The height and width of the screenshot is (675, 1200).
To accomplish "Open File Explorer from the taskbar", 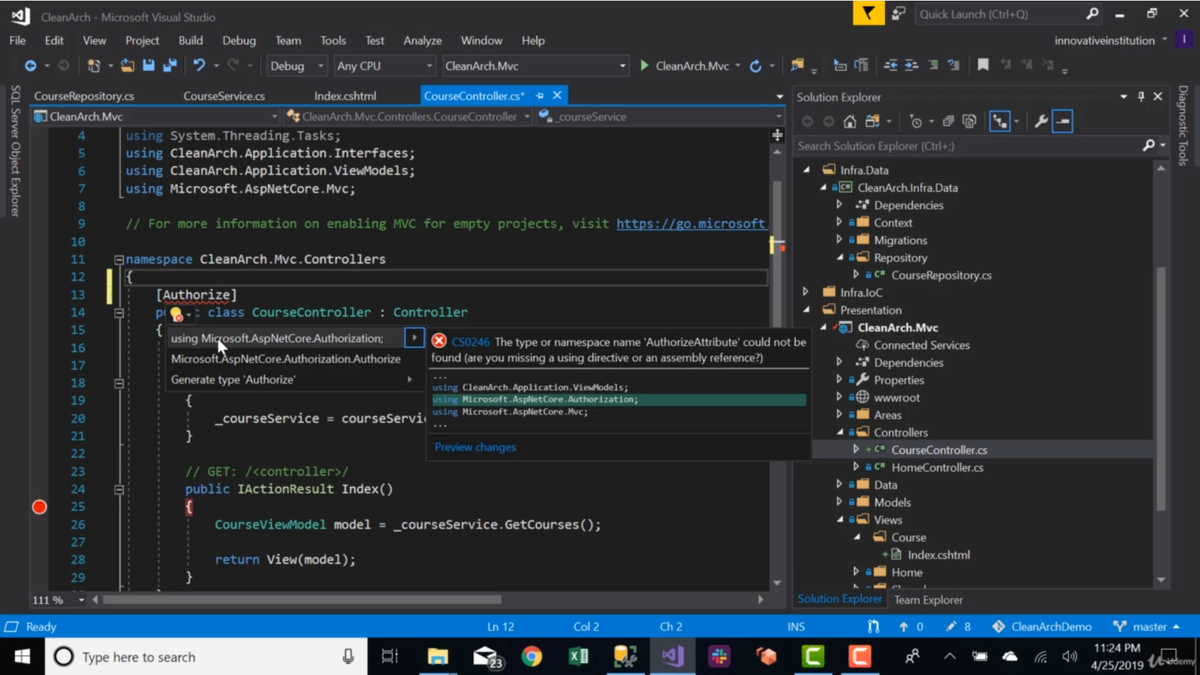I will [x=438, y=657].
